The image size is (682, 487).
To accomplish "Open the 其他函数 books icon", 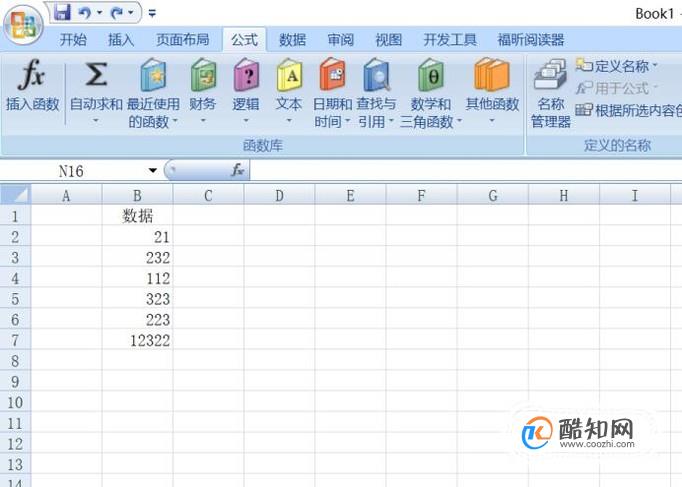I will coord(492,75).
